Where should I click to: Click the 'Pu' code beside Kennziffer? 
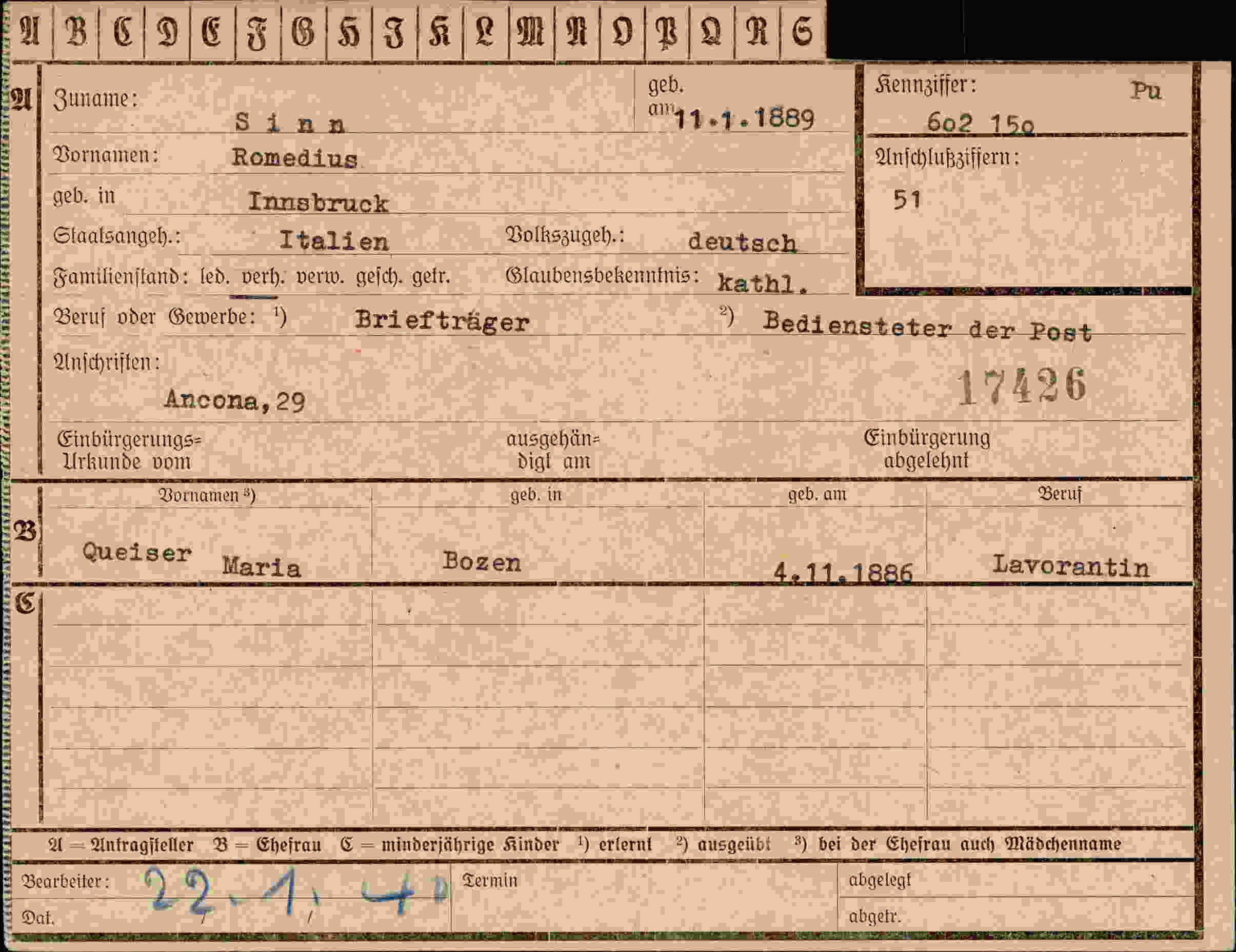pos(1146,91)
